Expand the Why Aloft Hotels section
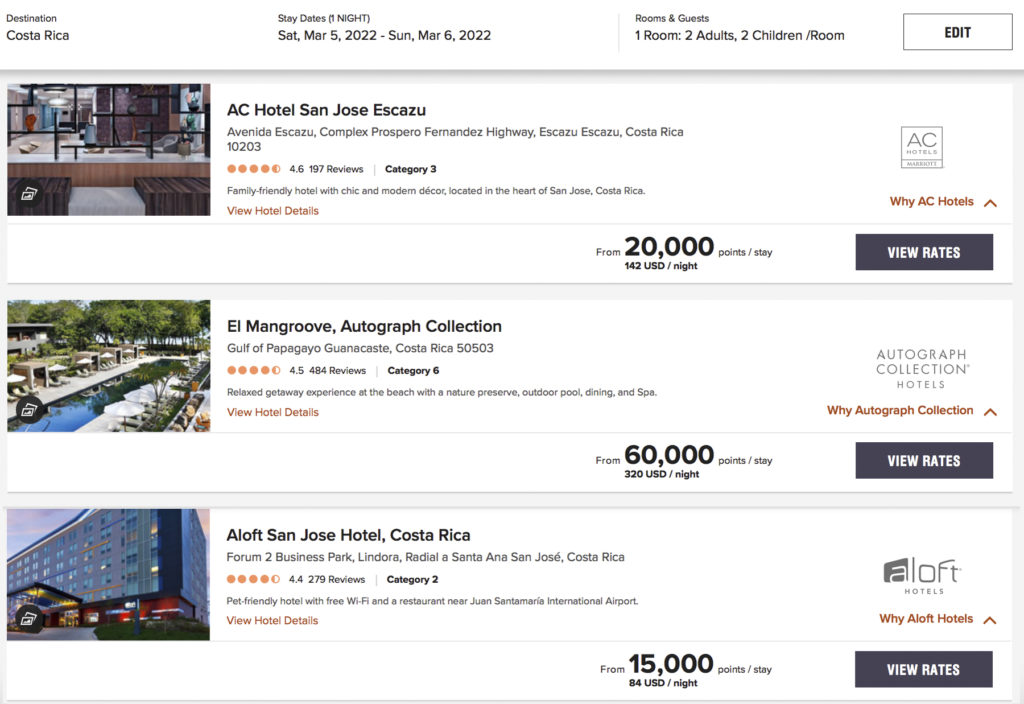This screenshot has width=1024, height=704. pos(937,619)
